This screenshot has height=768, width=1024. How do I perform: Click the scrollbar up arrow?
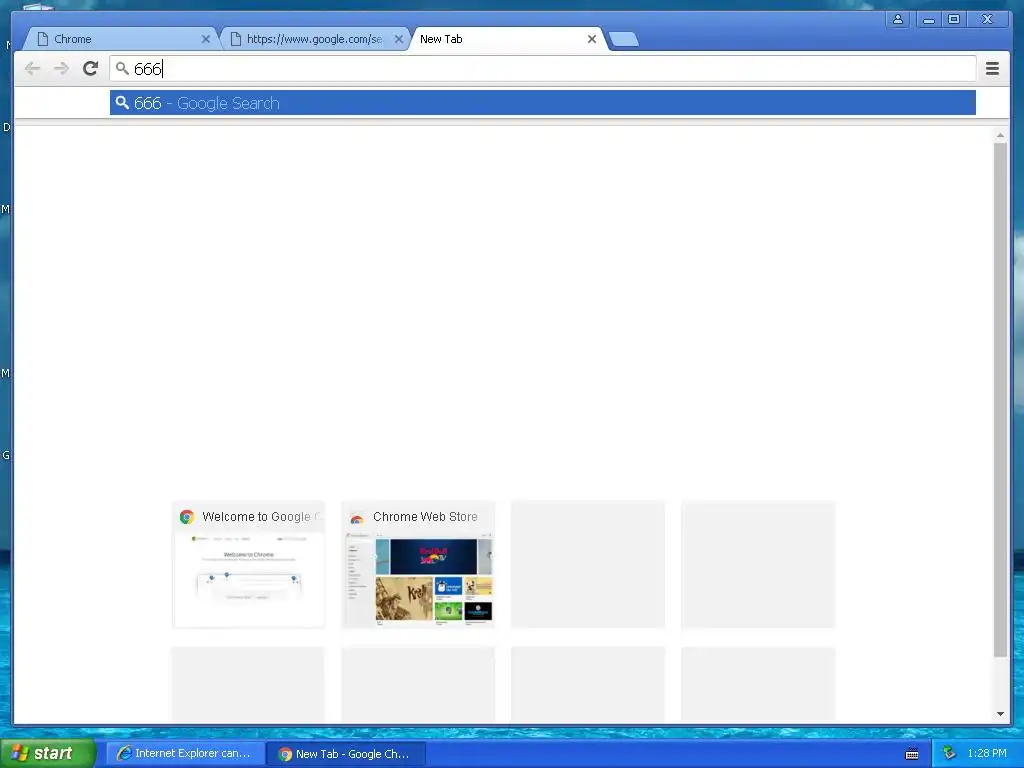point(1000,136)
